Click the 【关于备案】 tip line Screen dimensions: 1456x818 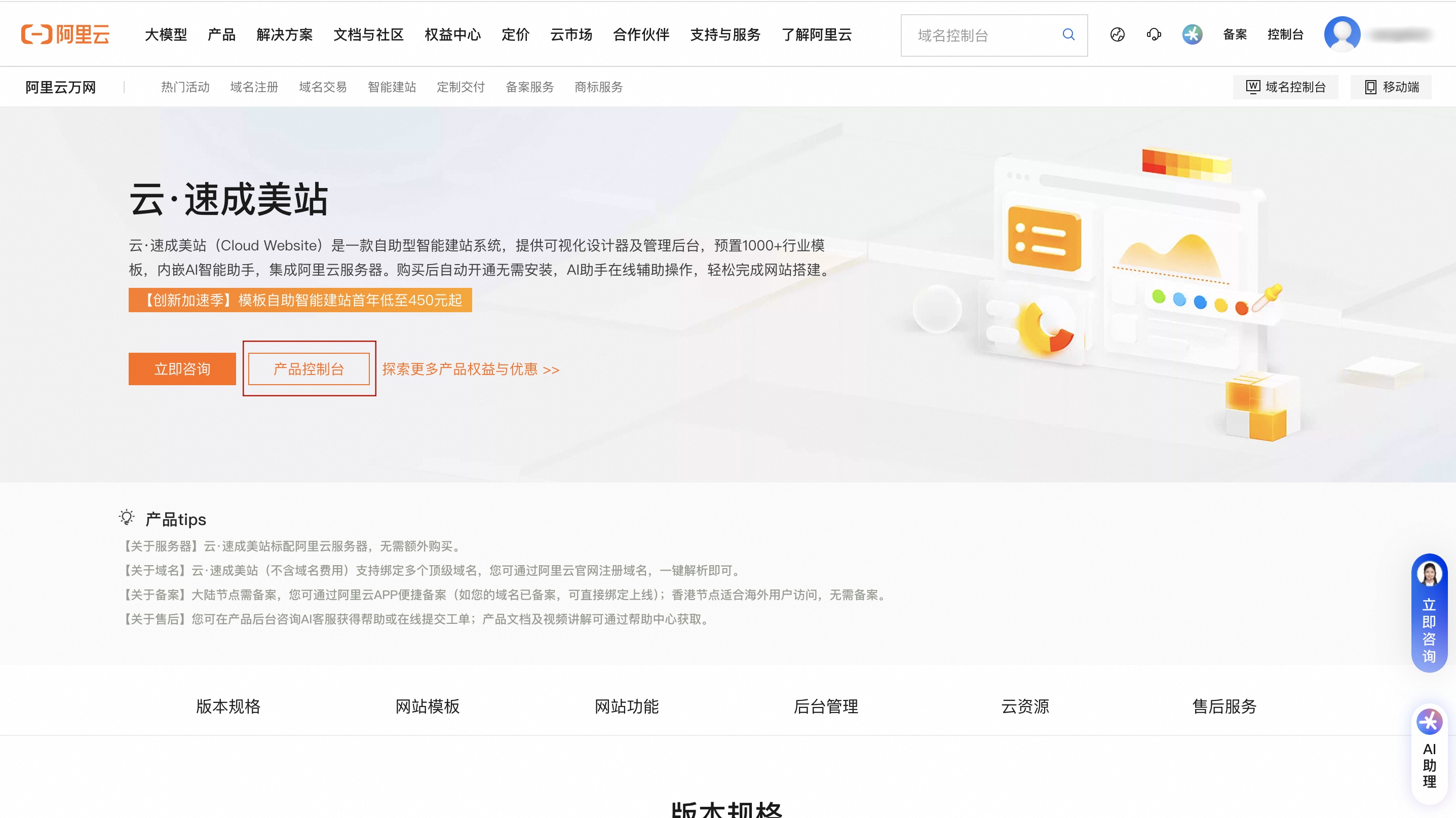(505, 594)
